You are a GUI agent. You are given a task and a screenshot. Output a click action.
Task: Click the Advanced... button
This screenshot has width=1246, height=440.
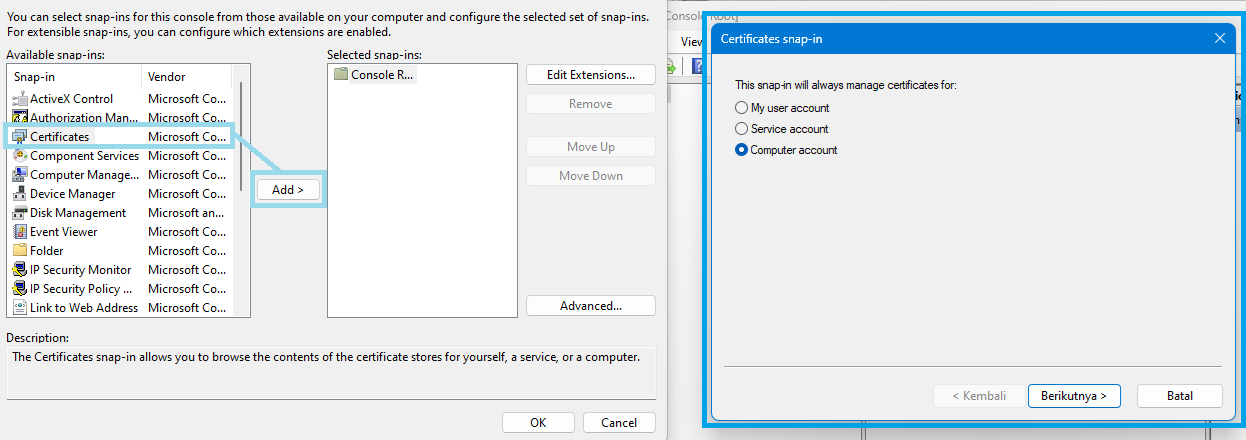click(x=591, y=306)
